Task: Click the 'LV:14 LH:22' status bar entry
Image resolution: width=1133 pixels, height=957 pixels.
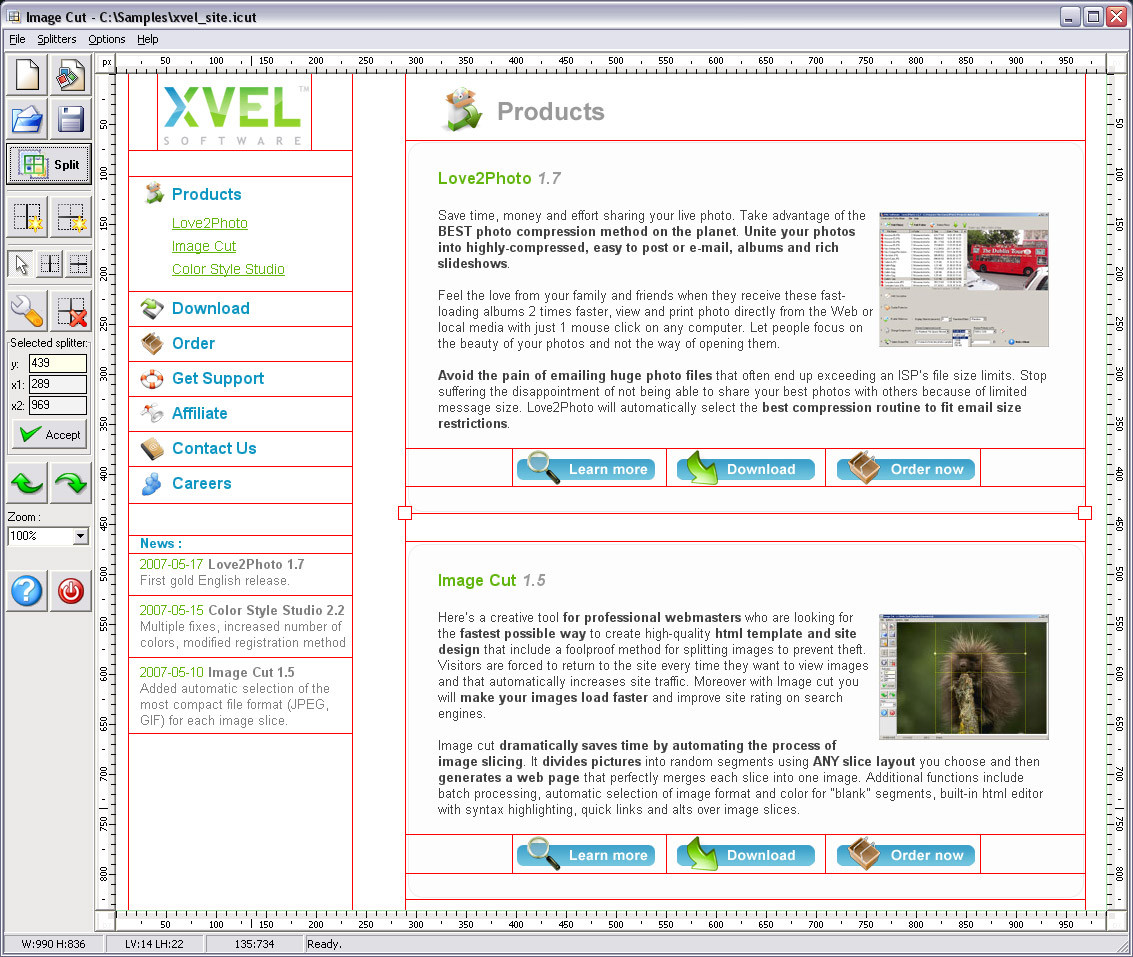Action: (154, 944)
